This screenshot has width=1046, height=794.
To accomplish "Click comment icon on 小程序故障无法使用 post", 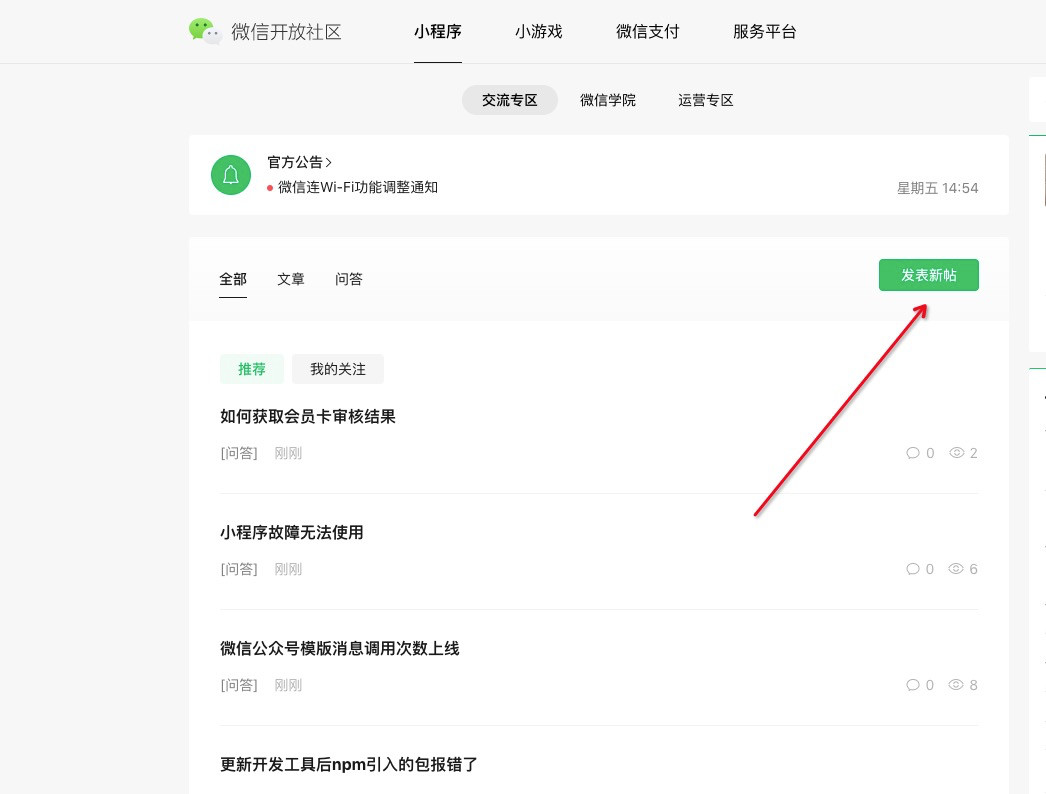I will coord(913,569).
